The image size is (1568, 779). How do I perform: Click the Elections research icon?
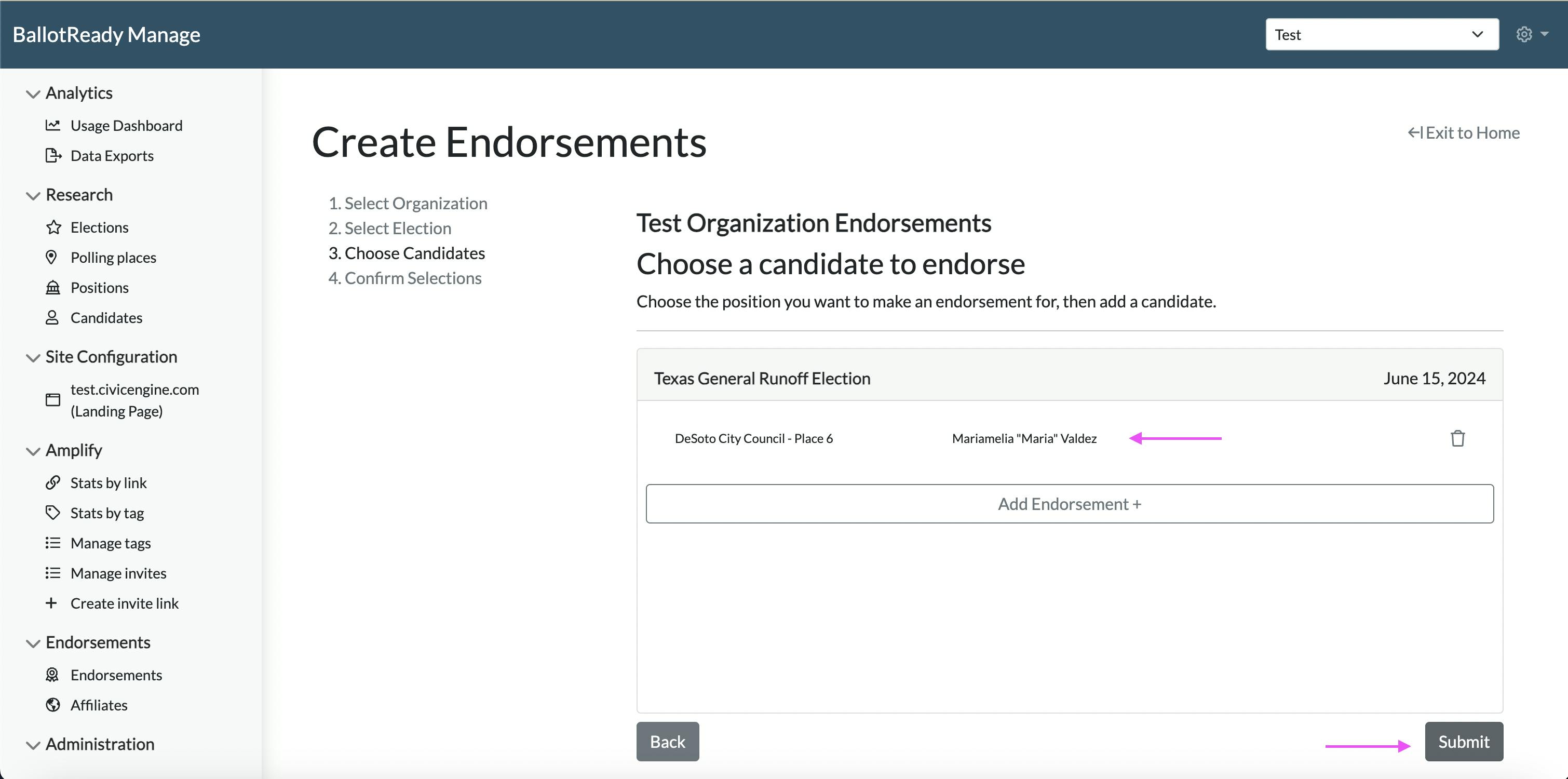point(52,227)
